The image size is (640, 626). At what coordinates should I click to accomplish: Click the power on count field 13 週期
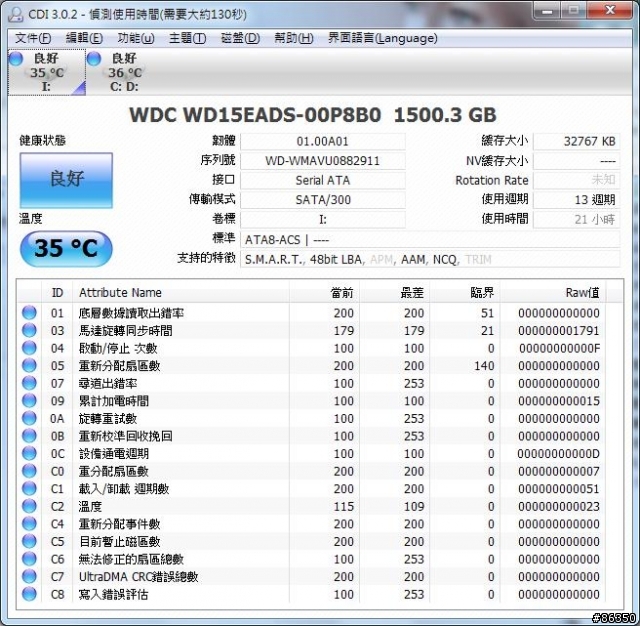[x=577, y=200]
